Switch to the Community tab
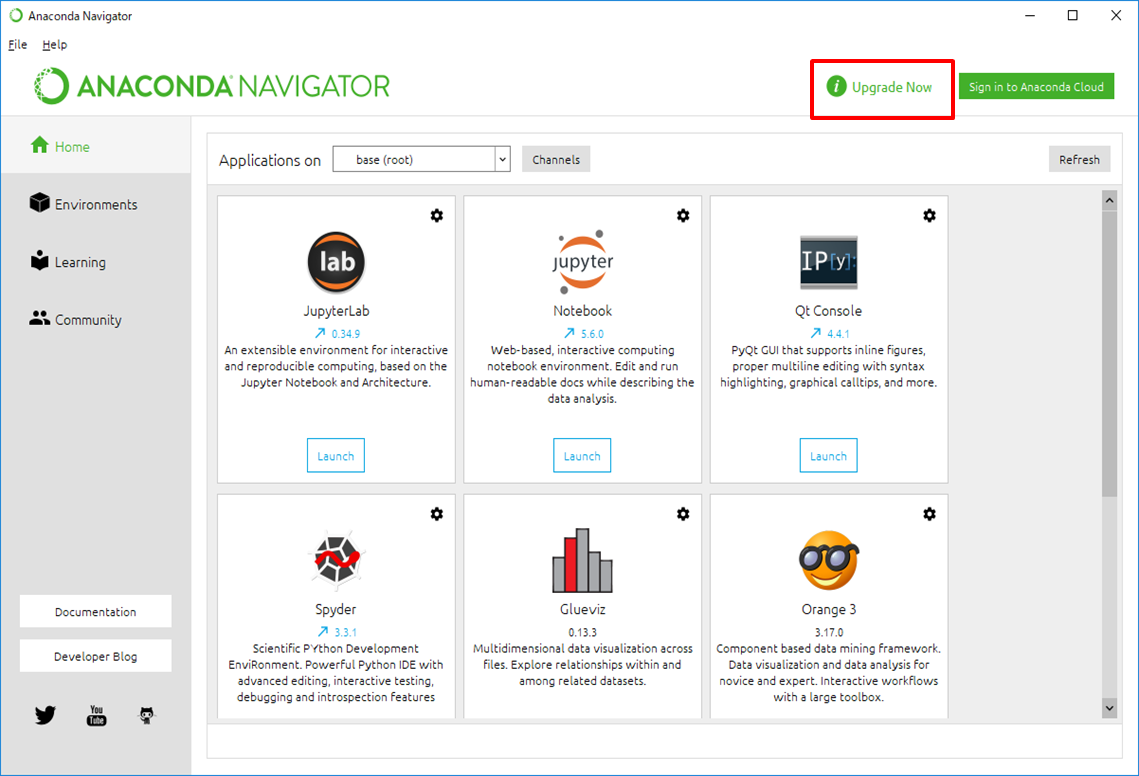This screenshot has width=1139, height=776. (x=96, y=320)
